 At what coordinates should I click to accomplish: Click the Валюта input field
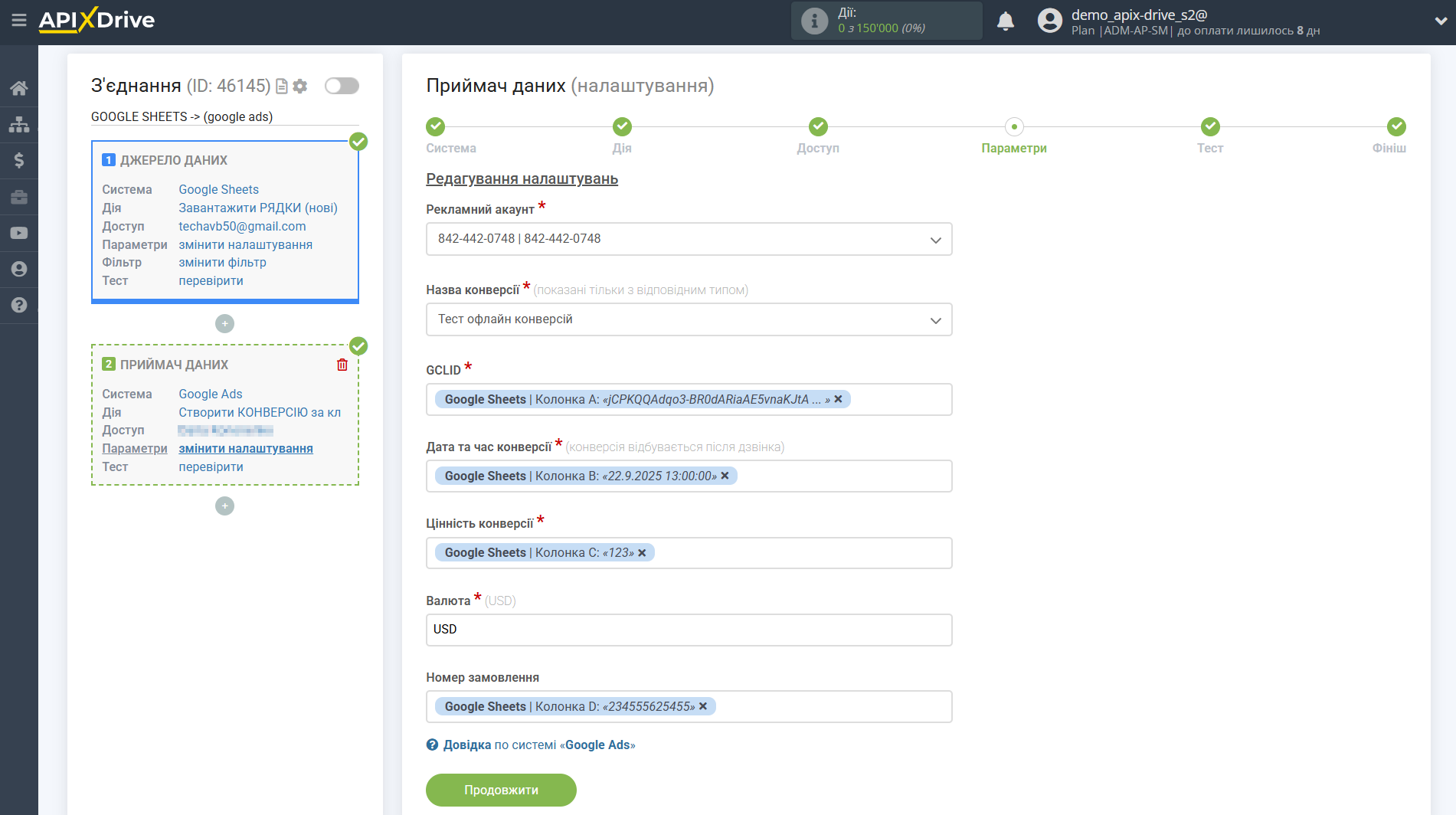689,630
